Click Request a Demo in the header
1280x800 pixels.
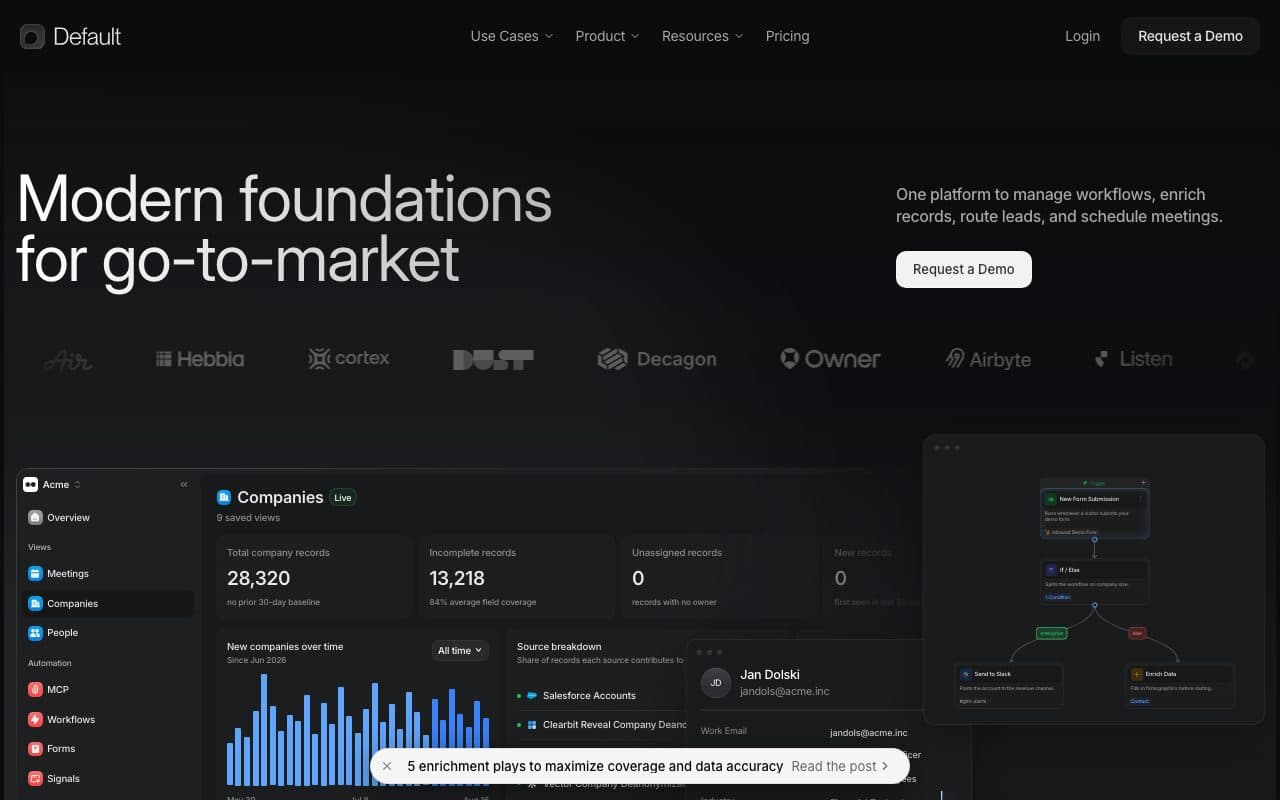point(1190,36)
